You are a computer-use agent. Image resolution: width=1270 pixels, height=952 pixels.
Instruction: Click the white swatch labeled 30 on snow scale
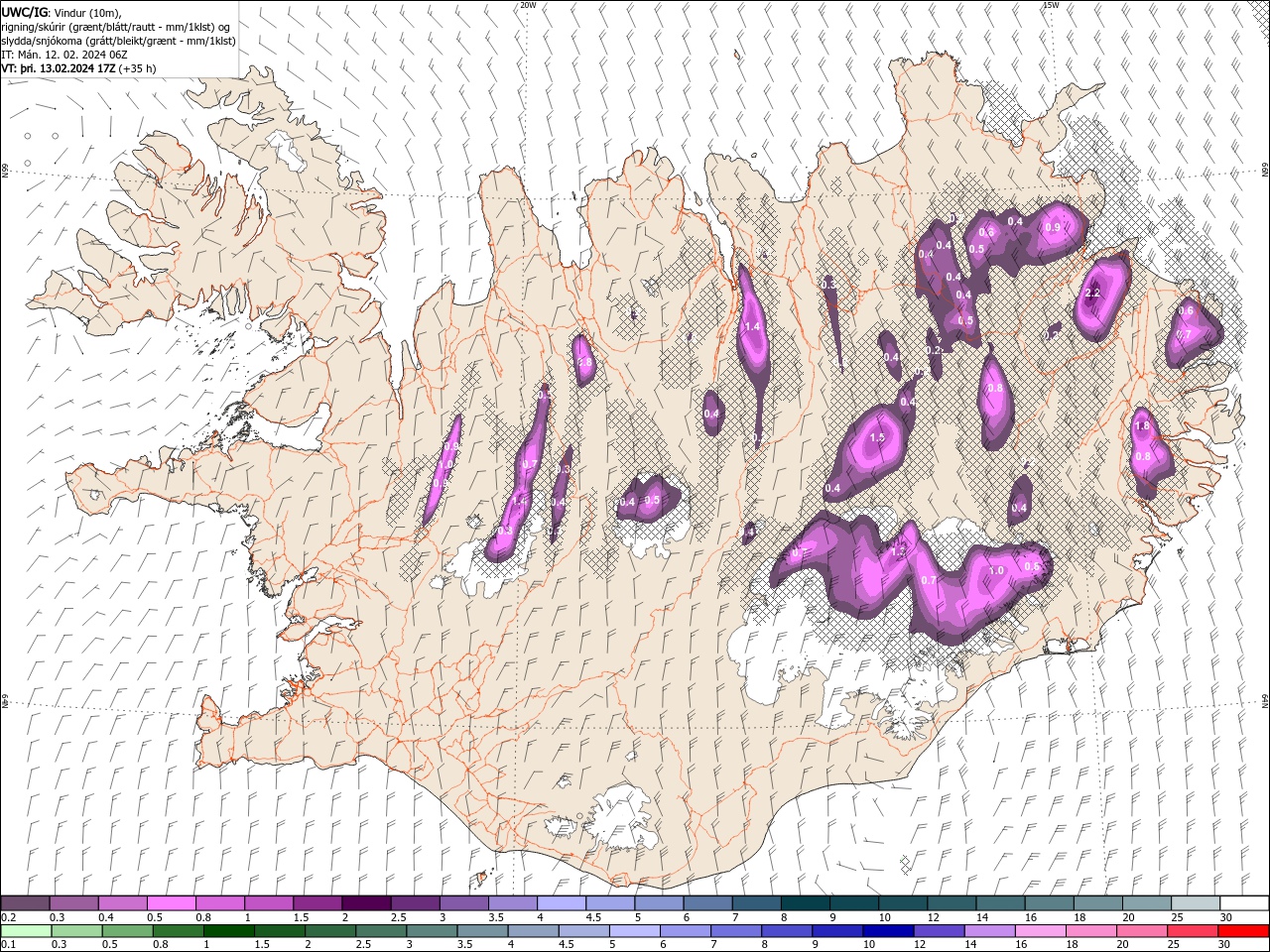click(x=1243, y=903)
